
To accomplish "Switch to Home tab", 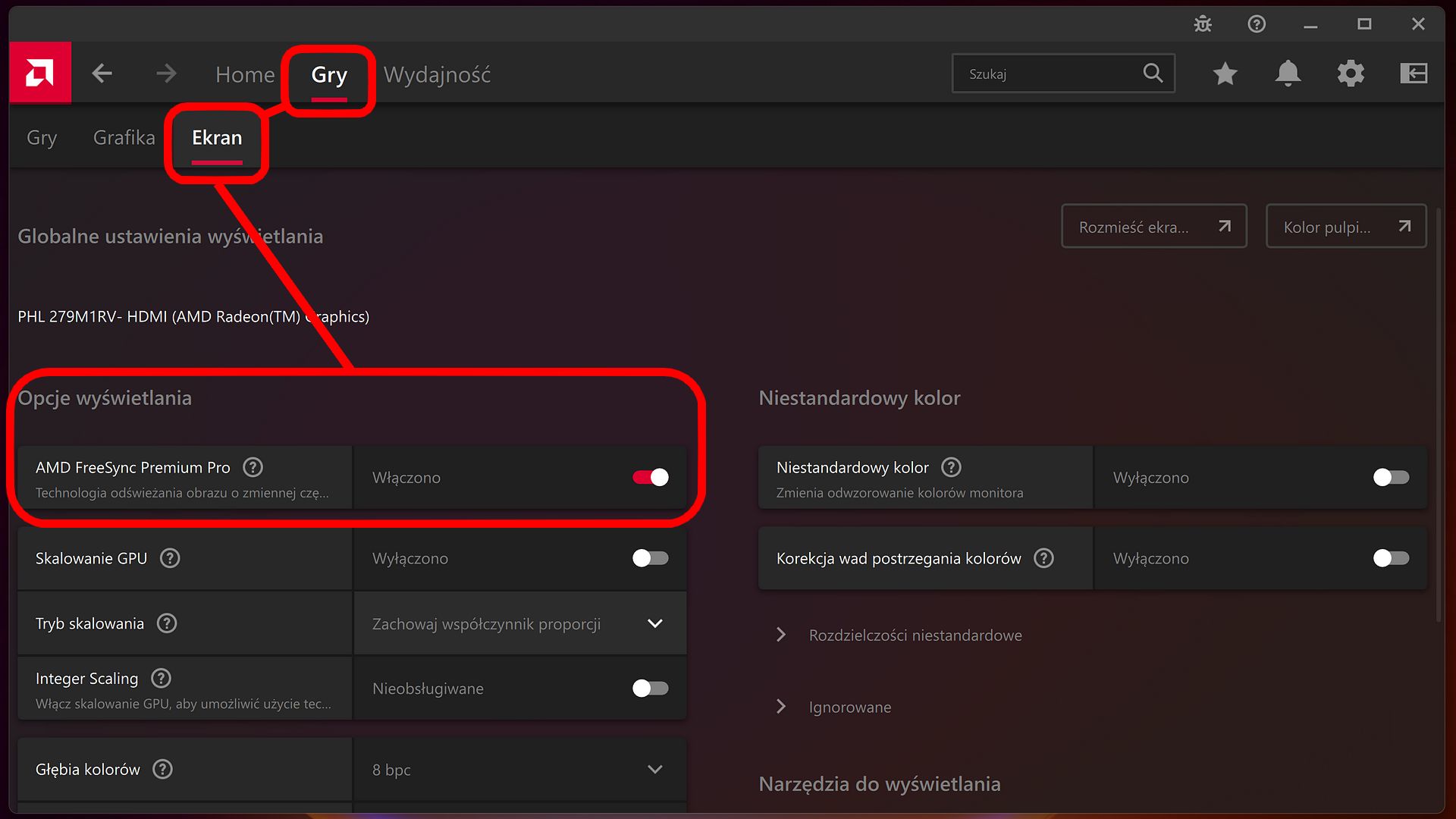I will pyautogui.click(x=245, y=74).
